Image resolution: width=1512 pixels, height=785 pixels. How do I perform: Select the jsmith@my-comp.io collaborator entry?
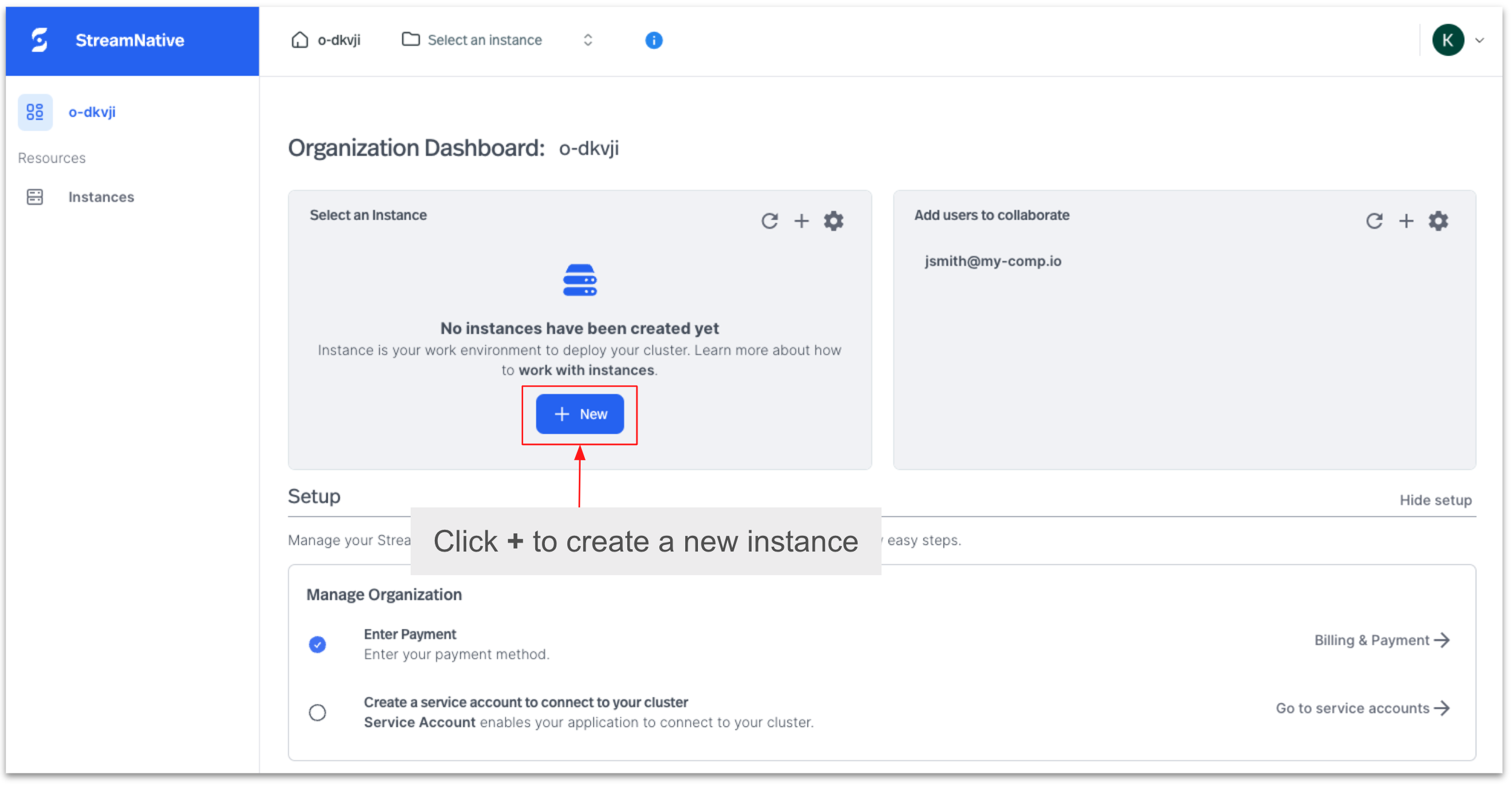[992, 261]
